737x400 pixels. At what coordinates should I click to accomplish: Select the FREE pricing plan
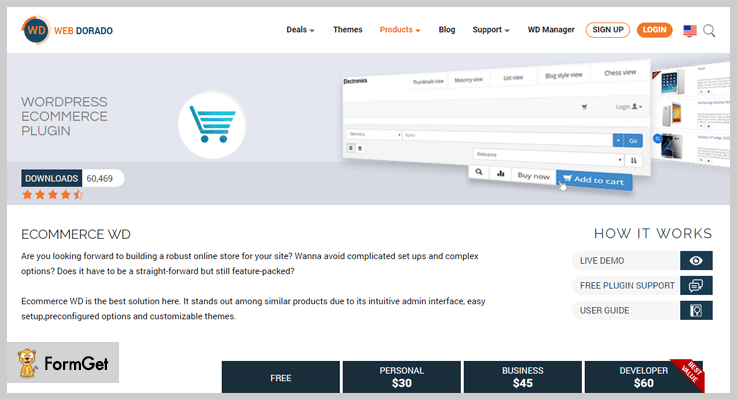[x=281, y=377]
